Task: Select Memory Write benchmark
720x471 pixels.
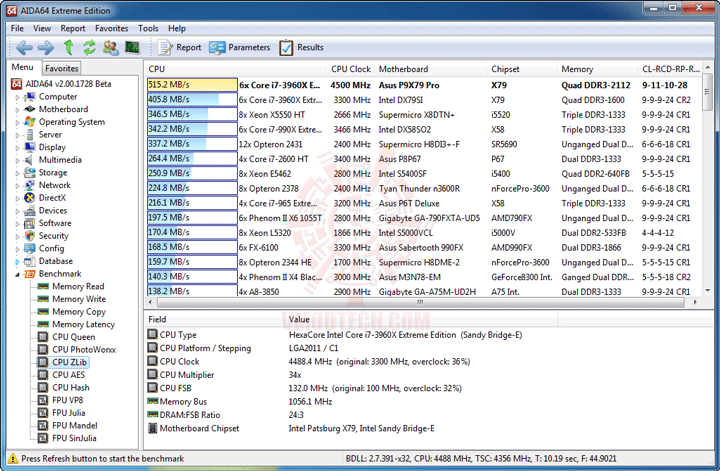Action: point(79,299)
